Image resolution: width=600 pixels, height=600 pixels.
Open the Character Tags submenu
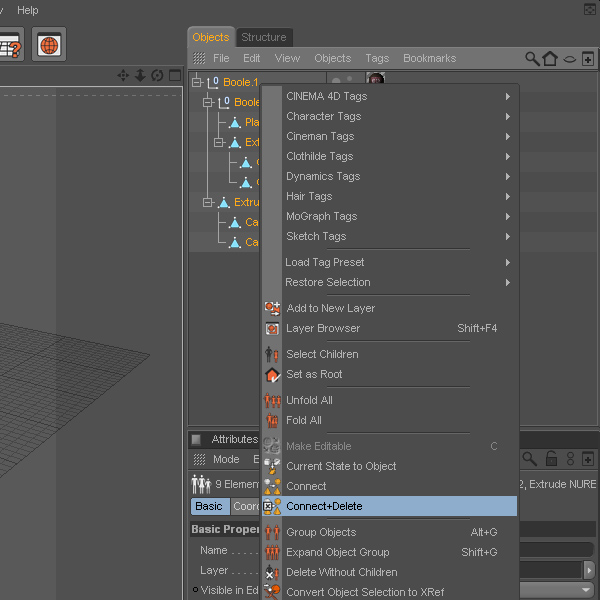tap(389, 116)
